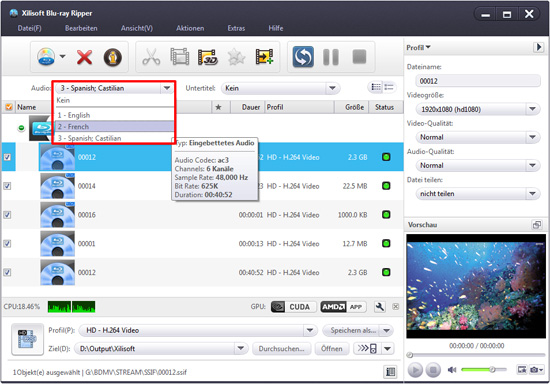The height and width of the screenshot is (384, 550).
Task: Toggle the select-all checkbox in header
Action: (x=9, y=107)
